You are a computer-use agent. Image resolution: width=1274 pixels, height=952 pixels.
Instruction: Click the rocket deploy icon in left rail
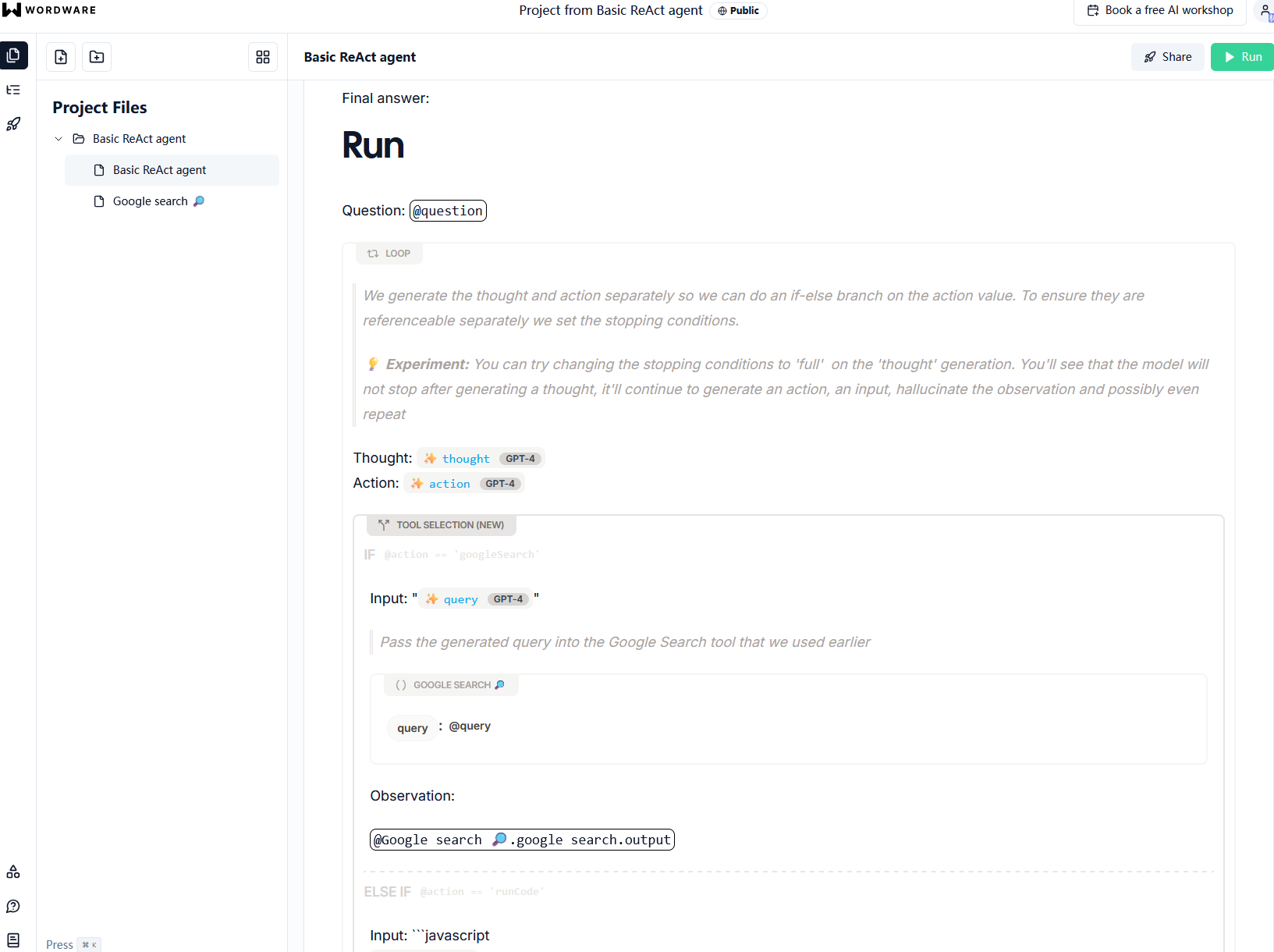pyautogui.click(x=13, y=124)
